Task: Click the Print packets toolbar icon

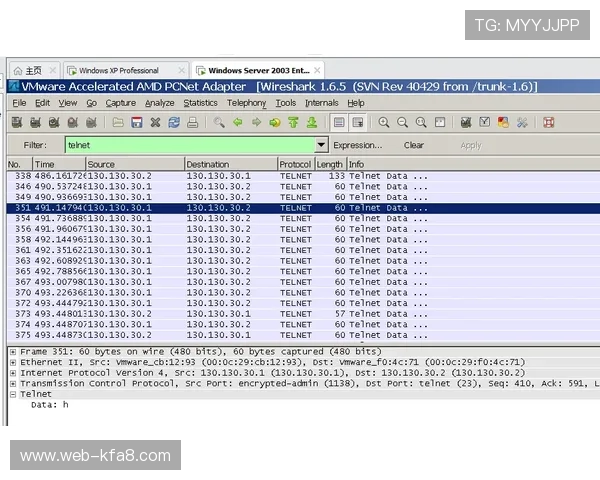Action: pyautogui.click(x=192, y=123)
